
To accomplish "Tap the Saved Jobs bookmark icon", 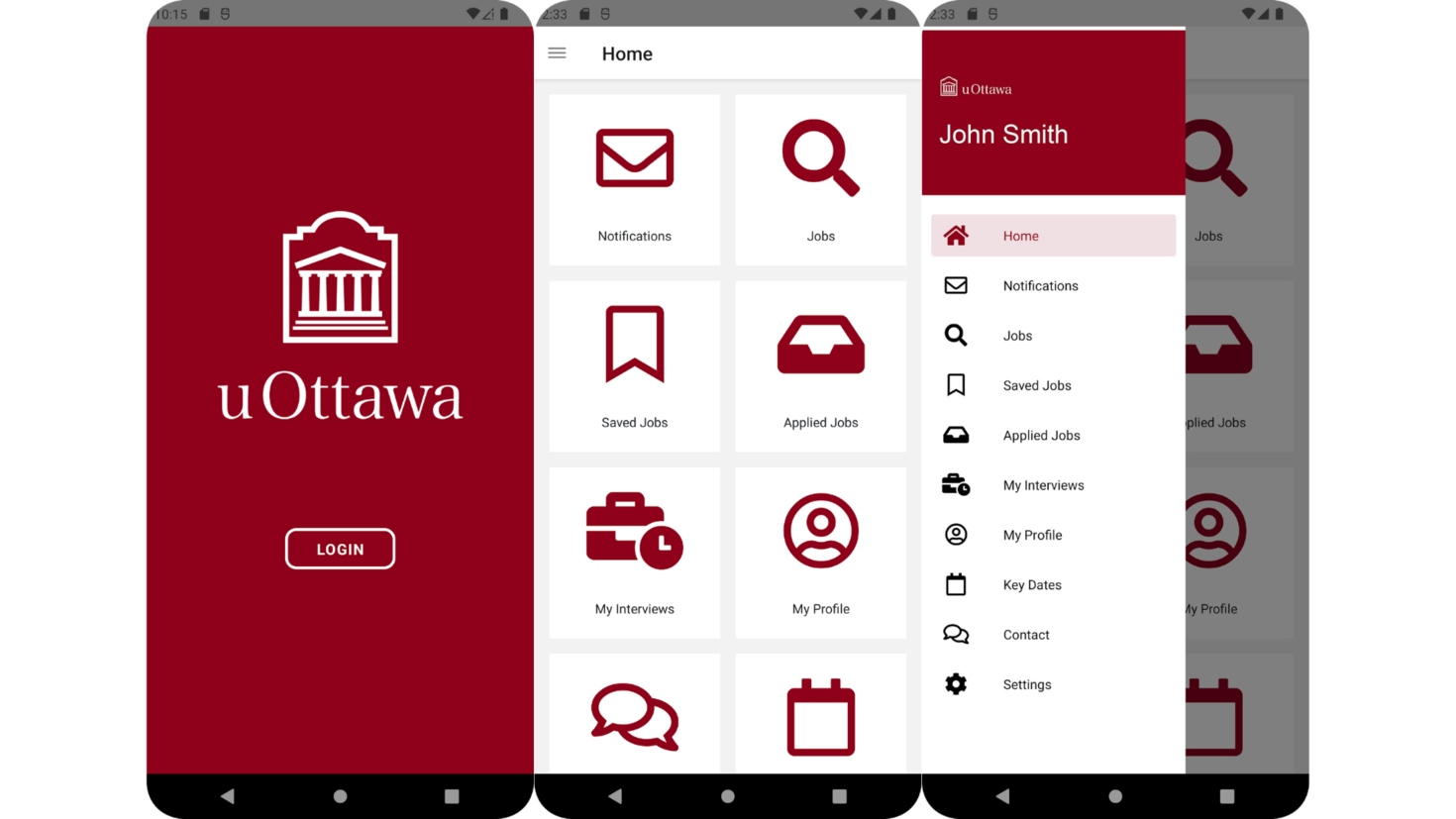I will [634, 344].
